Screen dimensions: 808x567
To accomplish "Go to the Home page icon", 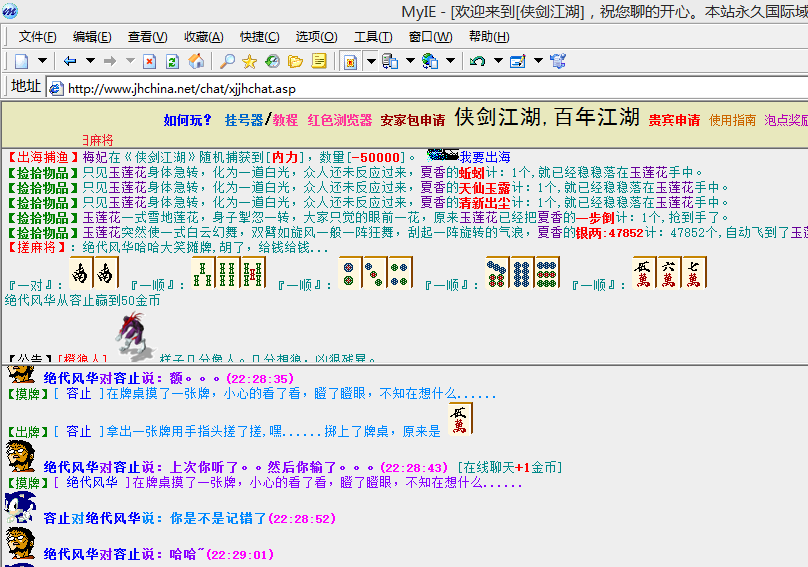I will point(196,61).
